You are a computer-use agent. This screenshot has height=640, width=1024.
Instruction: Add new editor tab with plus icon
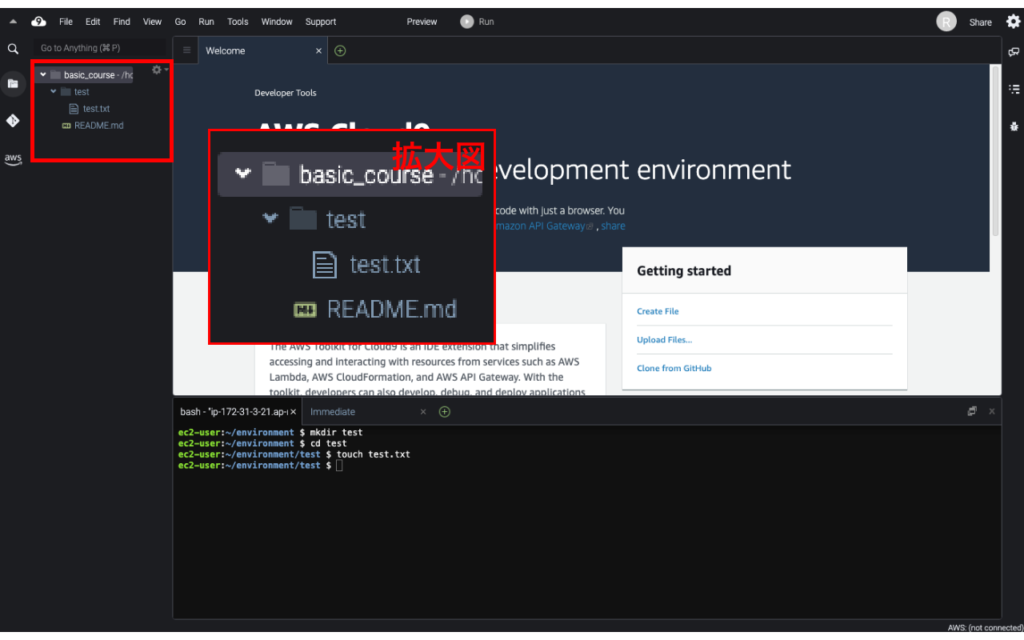coord(340,51)
